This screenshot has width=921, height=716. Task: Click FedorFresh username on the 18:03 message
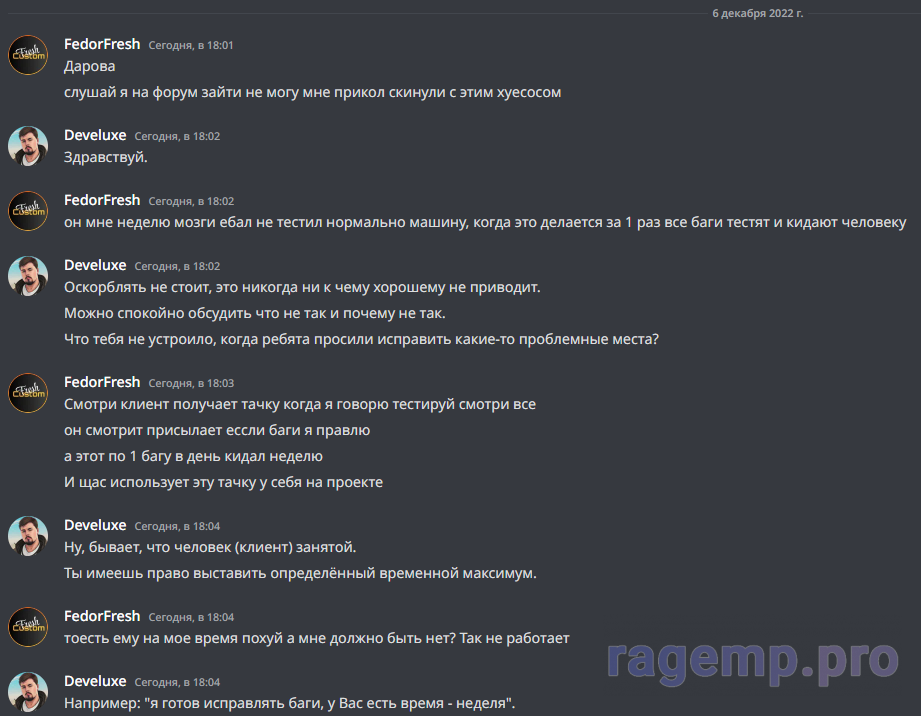(102, 382)
